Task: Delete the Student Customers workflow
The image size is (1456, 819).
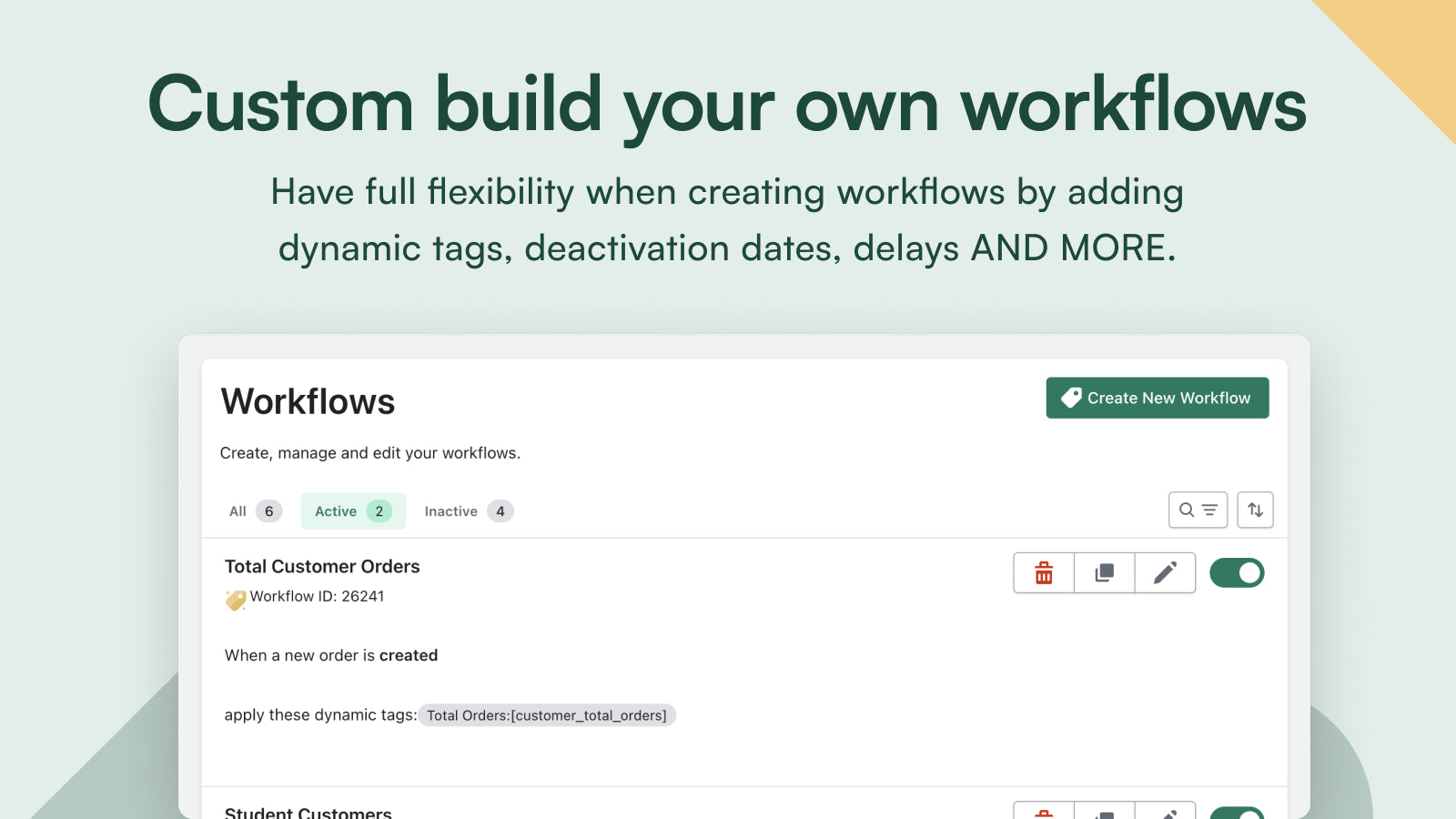Action: pos(1044,812)
